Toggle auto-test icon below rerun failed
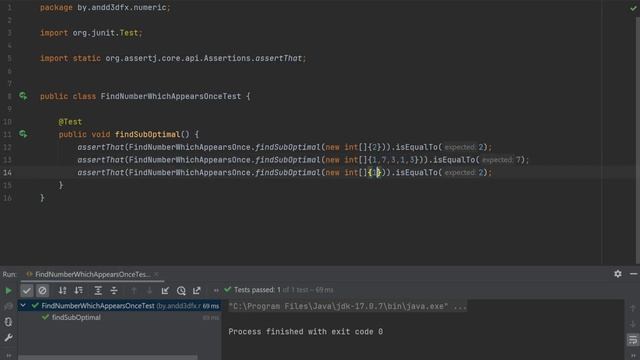The width and height of the screenshot is (640, 360). coord(8,322)
